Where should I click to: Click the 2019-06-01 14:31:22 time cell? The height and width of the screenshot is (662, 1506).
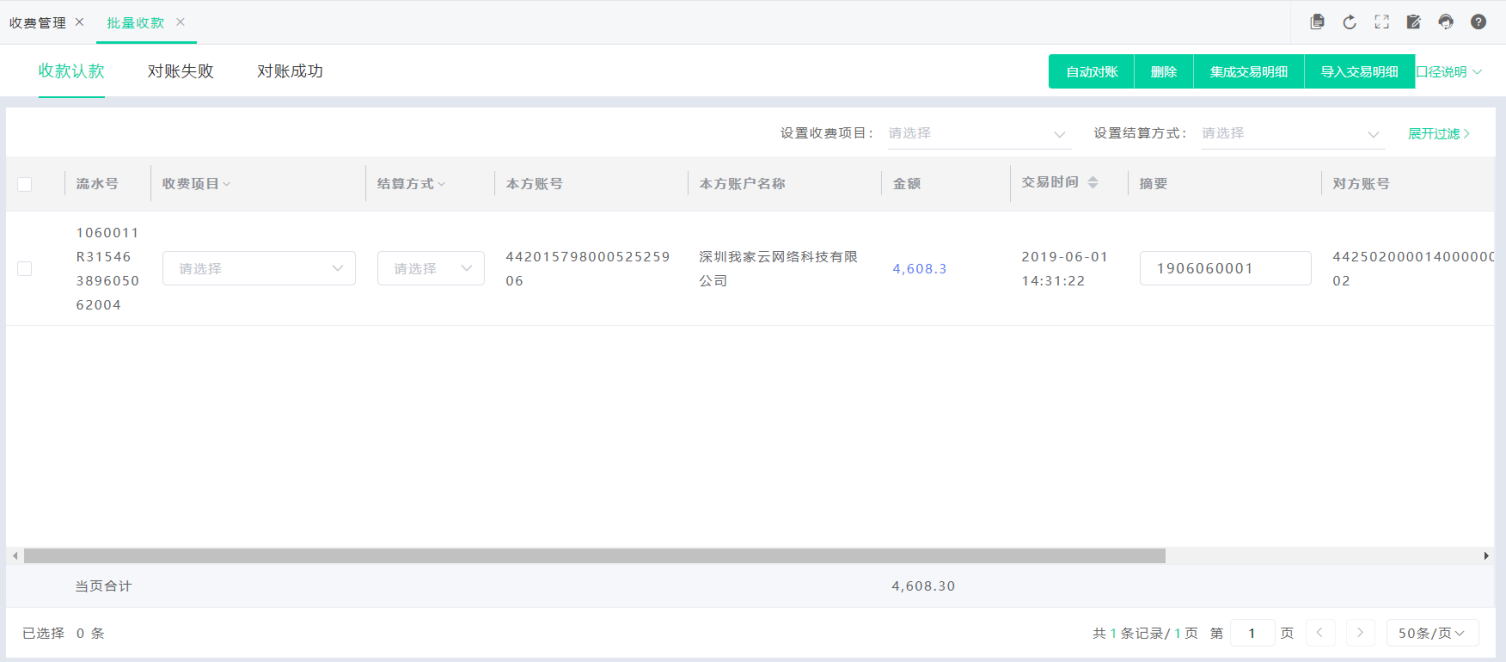[x=1065, y=269]
